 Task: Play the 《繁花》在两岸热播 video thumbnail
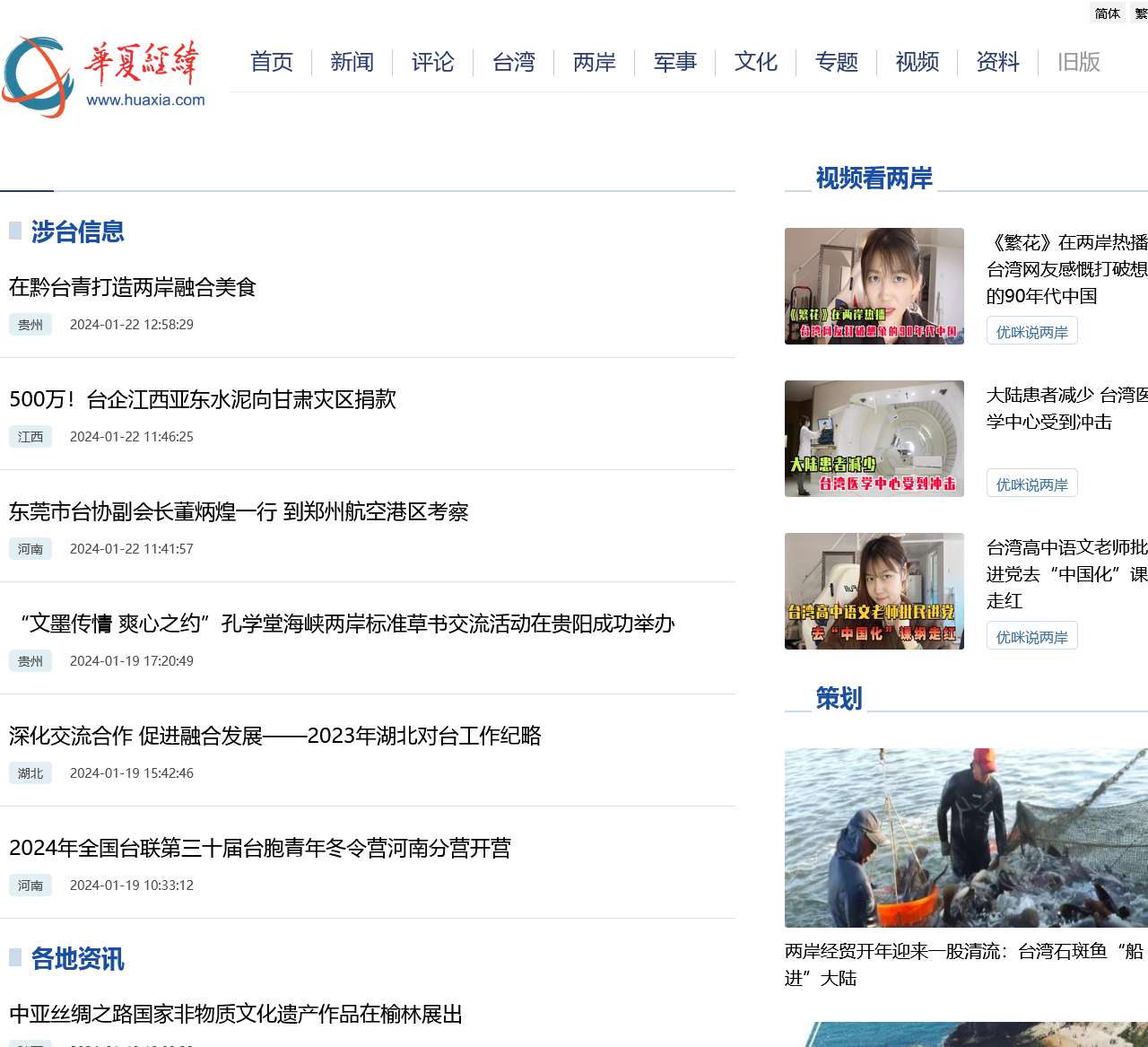[x=874, y=286]
